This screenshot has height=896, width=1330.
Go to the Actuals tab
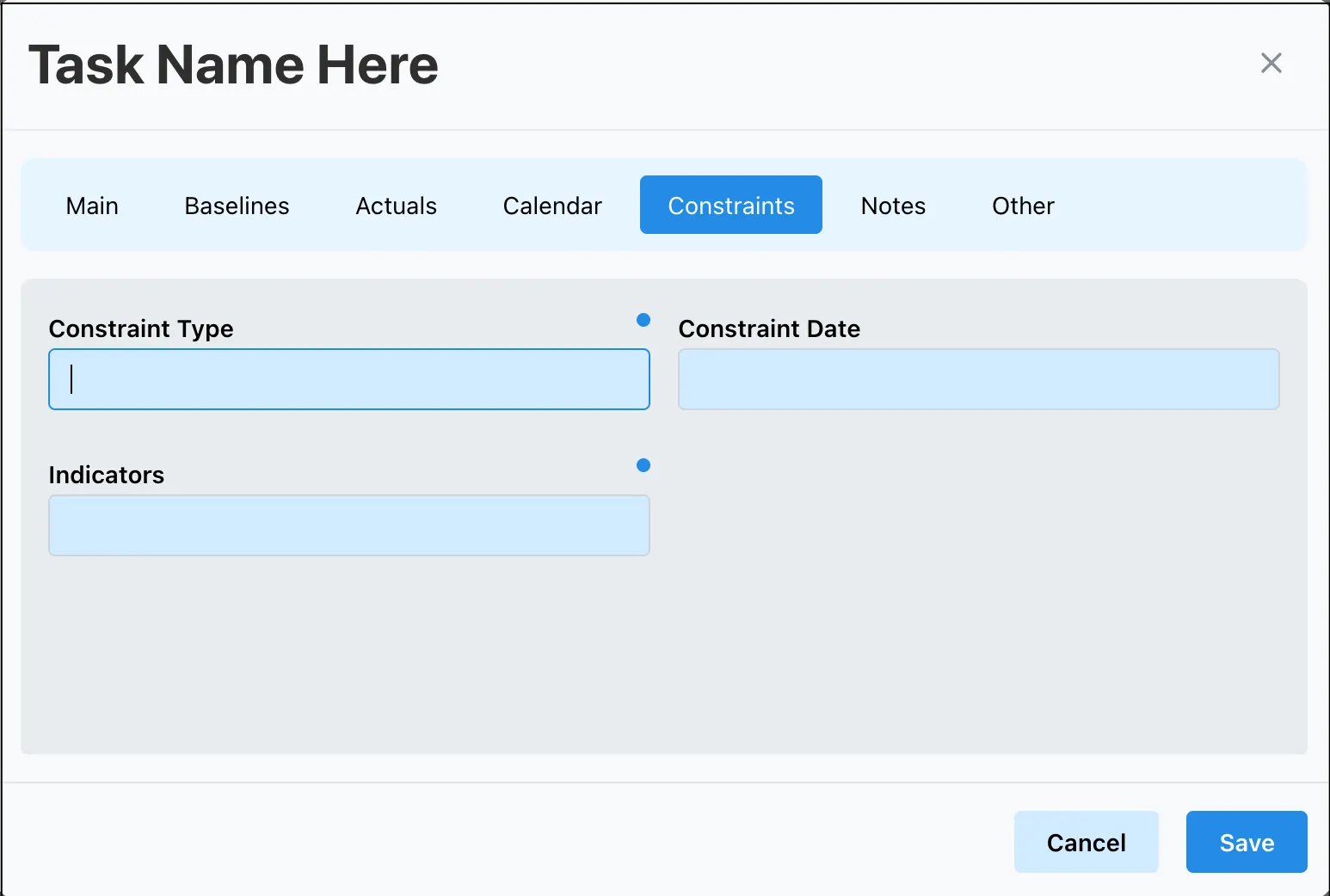396,206
